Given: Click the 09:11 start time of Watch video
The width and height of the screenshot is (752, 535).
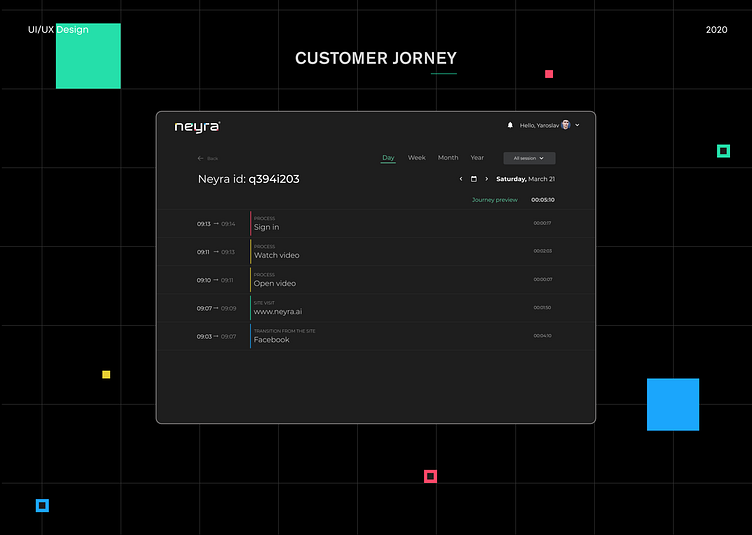Looking at the screenshot, I should (203, 252).
